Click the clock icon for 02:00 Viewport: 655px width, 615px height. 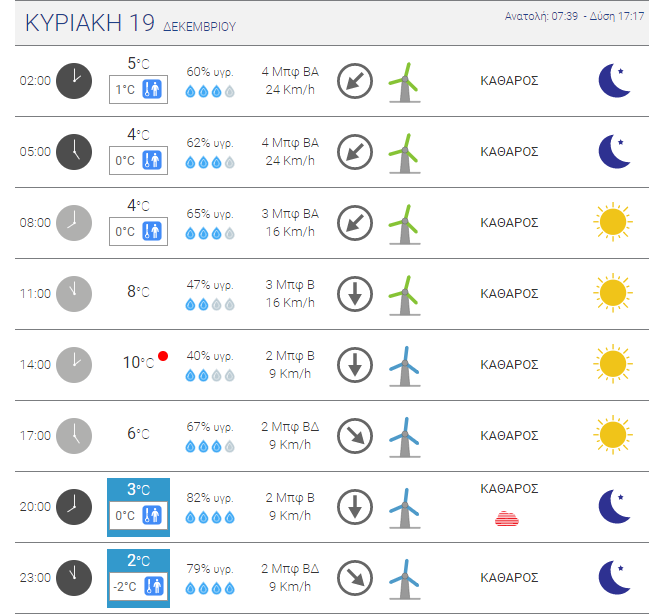pyautogui.click(x=74, y=81)
